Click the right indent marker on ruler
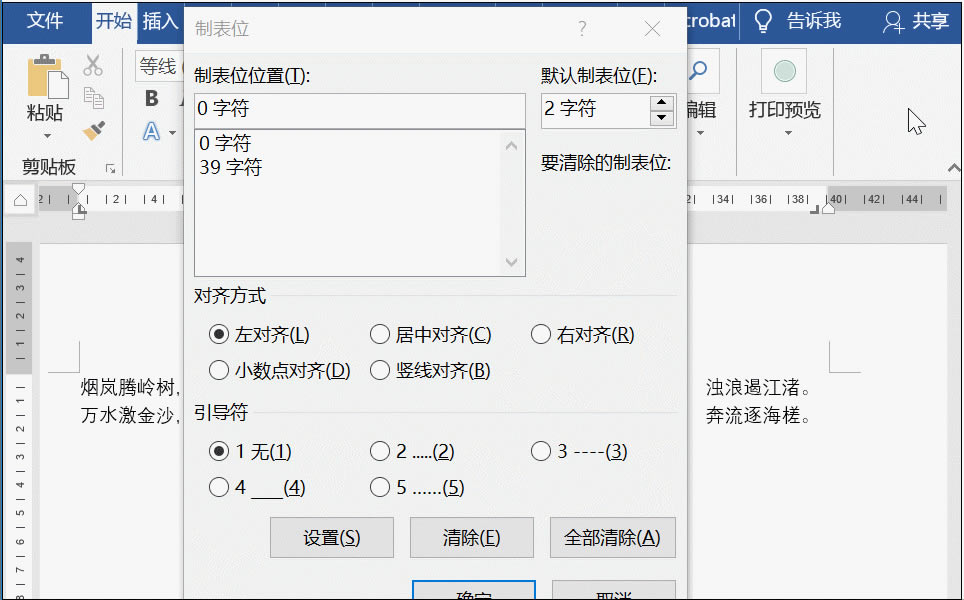Screen dimensions: 964x600 [829, 209]
